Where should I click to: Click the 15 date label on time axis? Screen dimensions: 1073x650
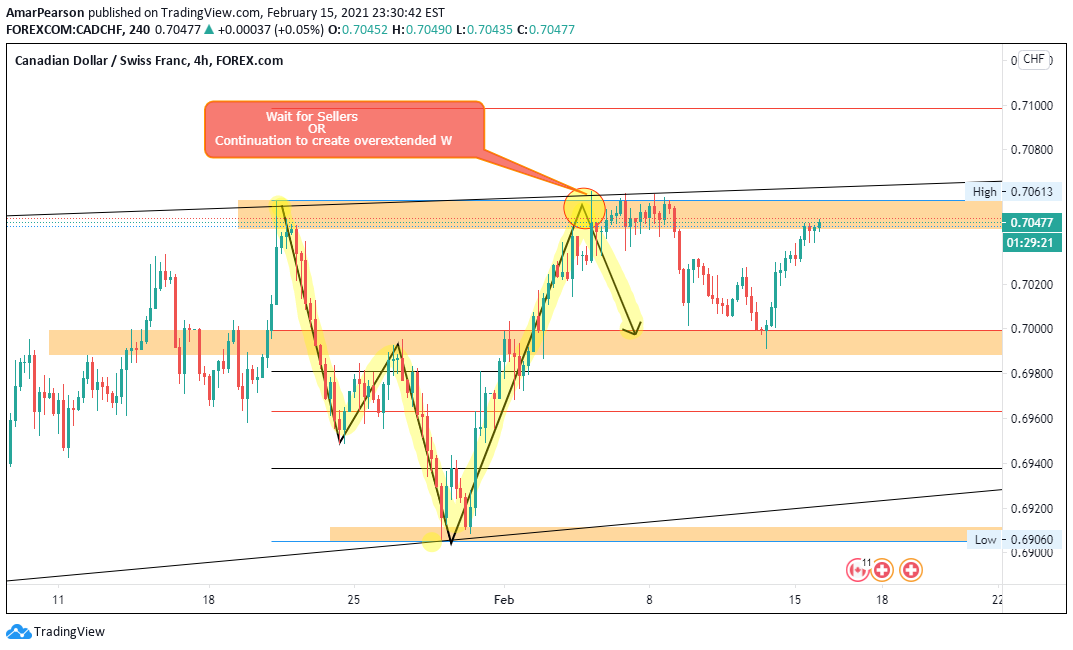(794, 600)
